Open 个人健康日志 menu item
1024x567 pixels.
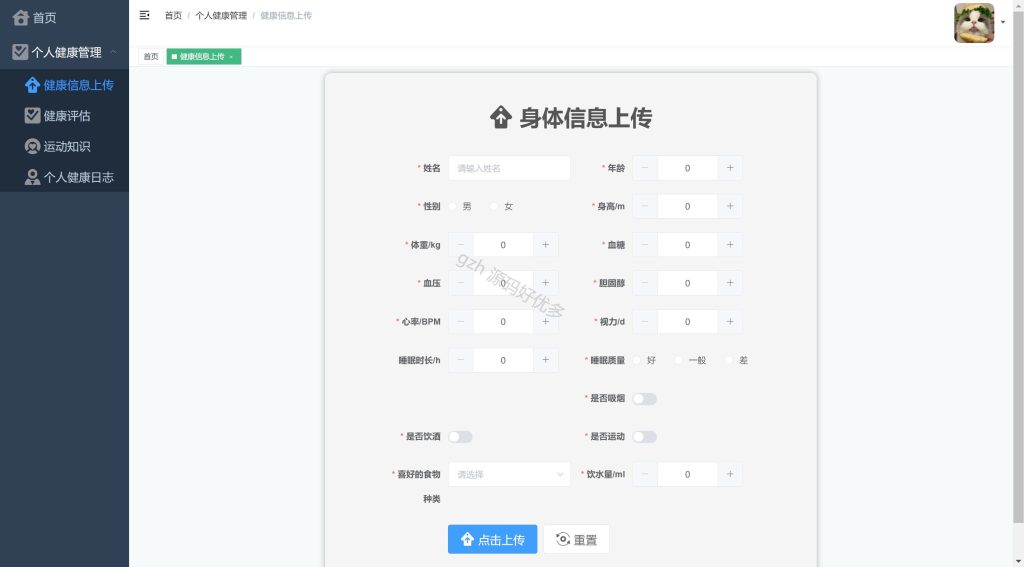(x=65, y=177)
